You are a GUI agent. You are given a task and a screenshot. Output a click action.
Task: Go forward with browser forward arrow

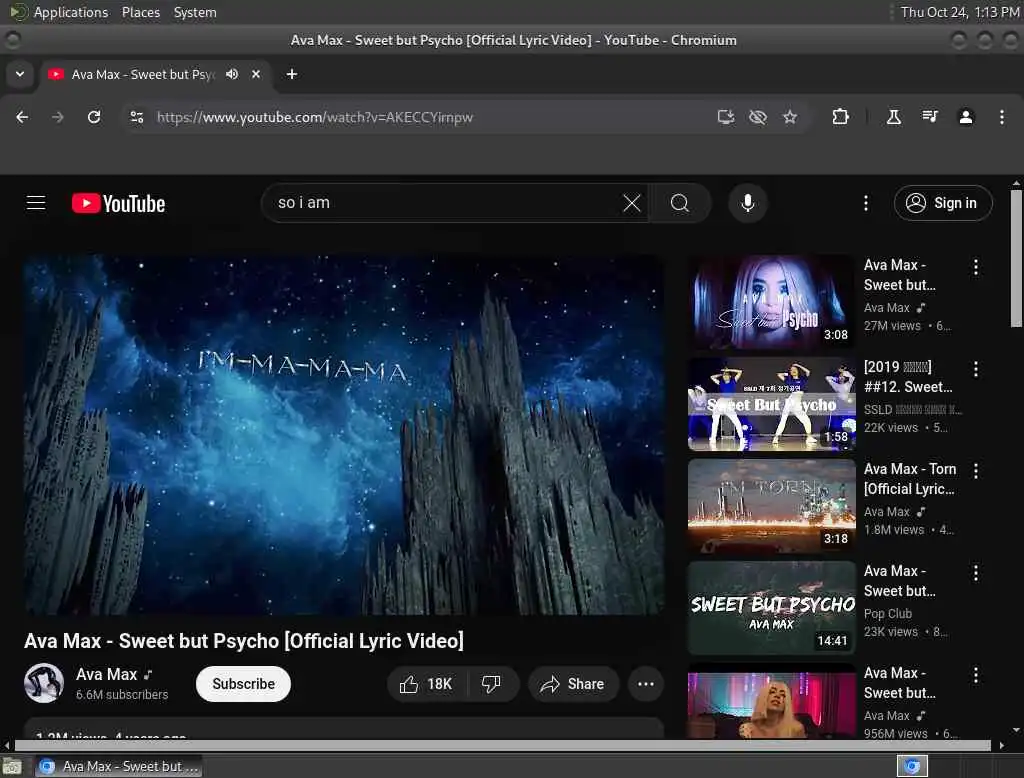pos(57,117)
